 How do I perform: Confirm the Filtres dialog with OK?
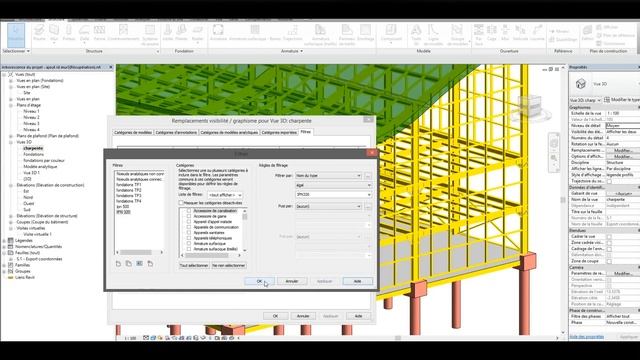tap(260, 281)
